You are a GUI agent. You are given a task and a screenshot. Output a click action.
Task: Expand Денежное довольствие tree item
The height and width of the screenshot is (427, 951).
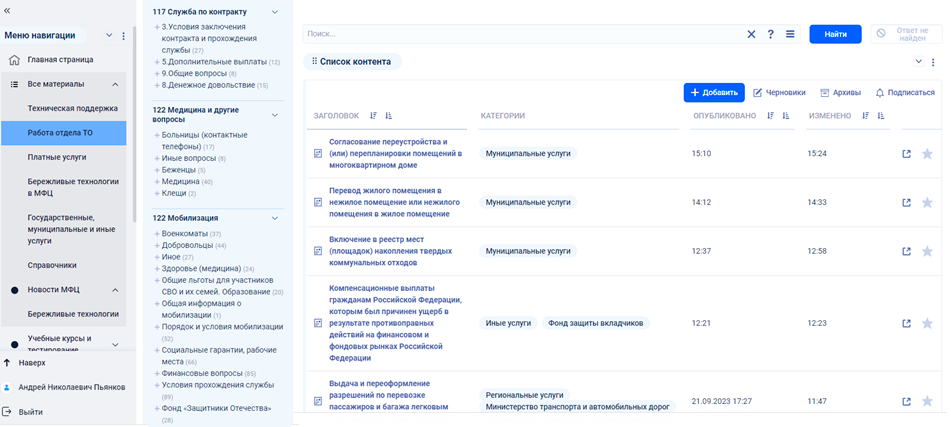point(157,86)
